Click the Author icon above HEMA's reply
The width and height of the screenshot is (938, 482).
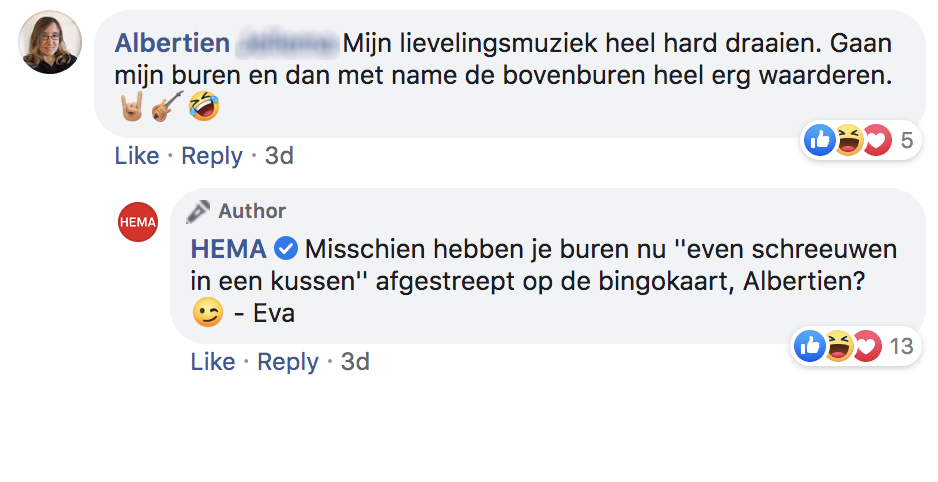[x=199, y=211]
